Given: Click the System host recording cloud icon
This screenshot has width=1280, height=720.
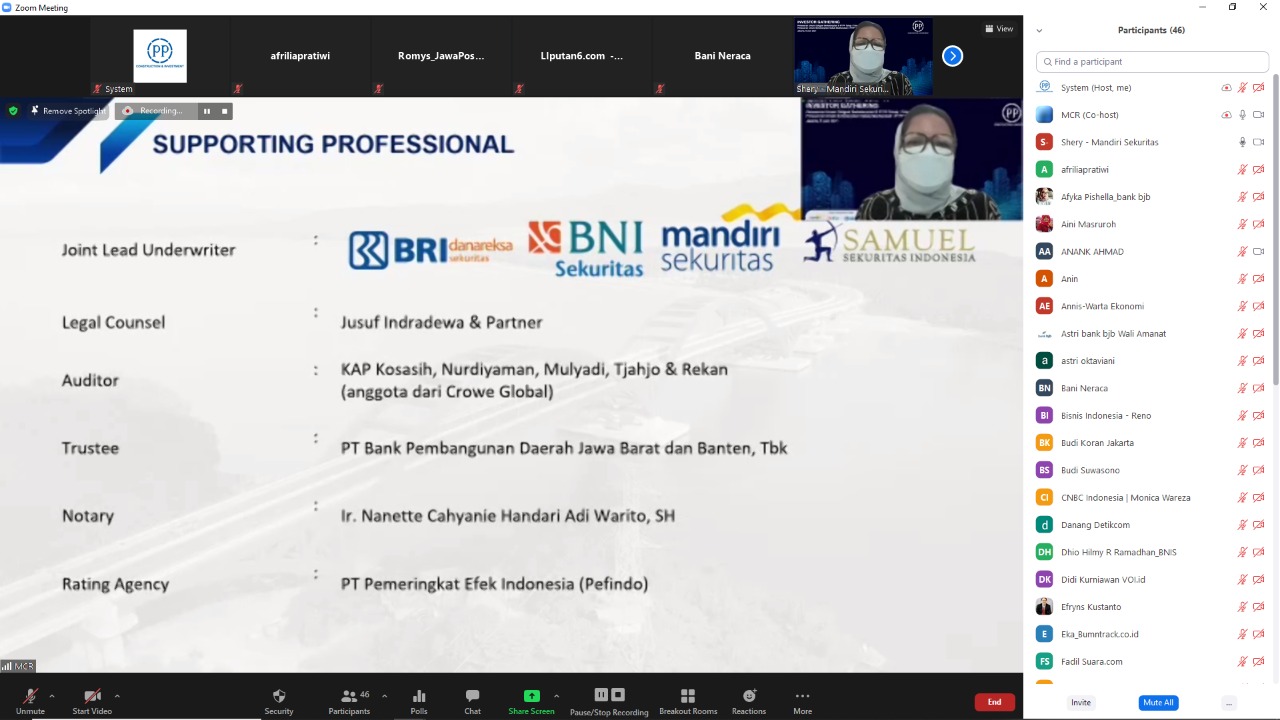Looking at the screenshot, I should coord(1226,88).
